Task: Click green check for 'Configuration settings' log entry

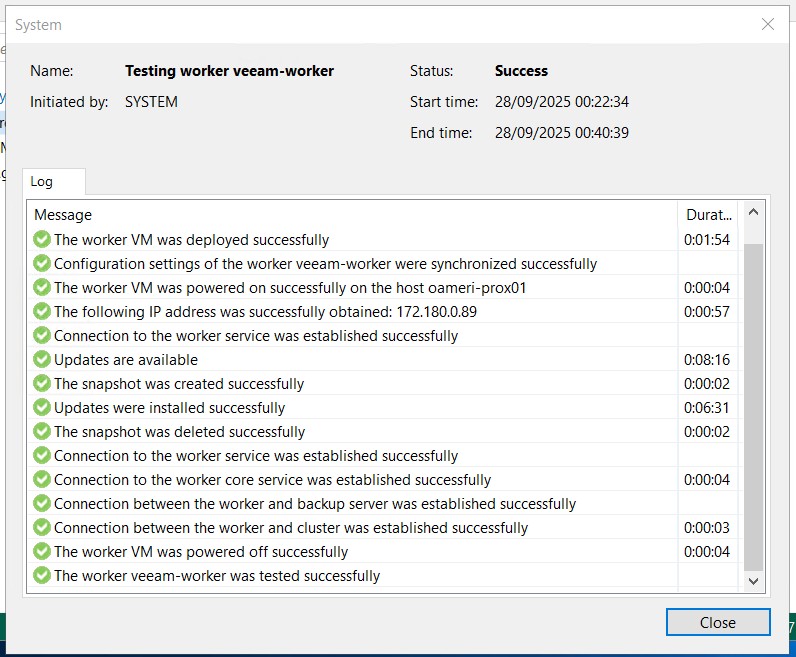Action: pos(42,264)
